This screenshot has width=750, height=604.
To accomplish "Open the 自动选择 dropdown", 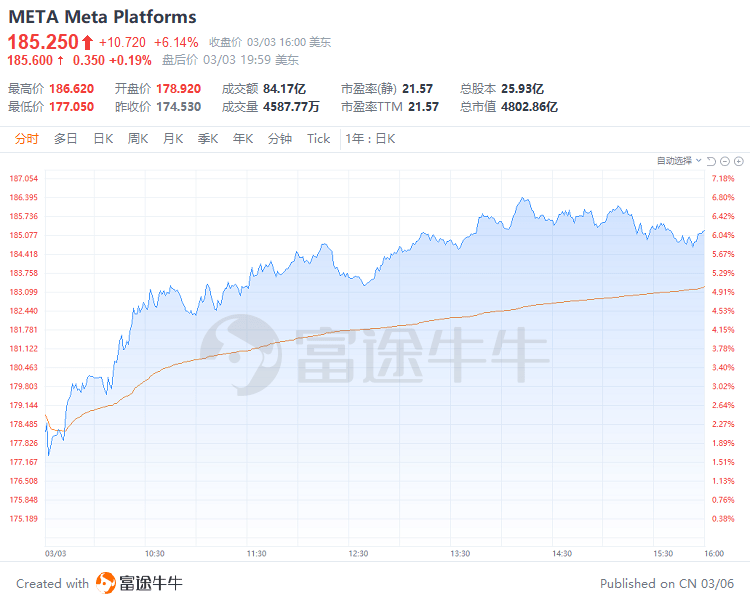I will click(x=679, y=161).
